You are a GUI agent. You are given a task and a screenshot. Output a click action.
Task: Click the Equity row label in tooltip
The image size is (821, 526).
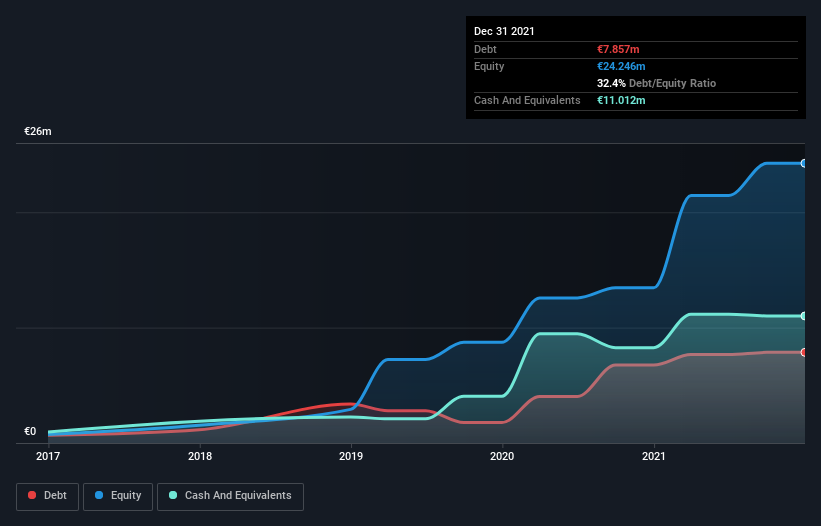click(x=489, y=66)
